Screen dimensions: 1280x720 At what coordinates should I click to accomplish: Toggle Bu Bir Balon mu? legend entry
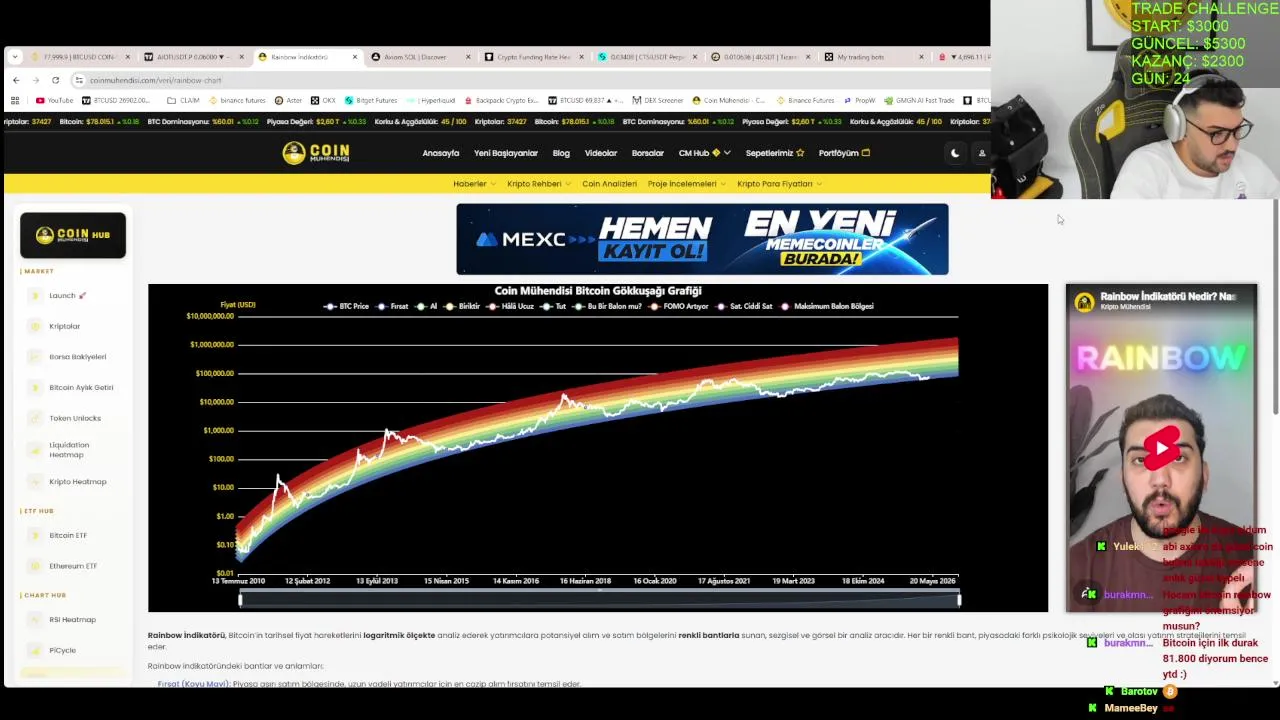(609, 306)
